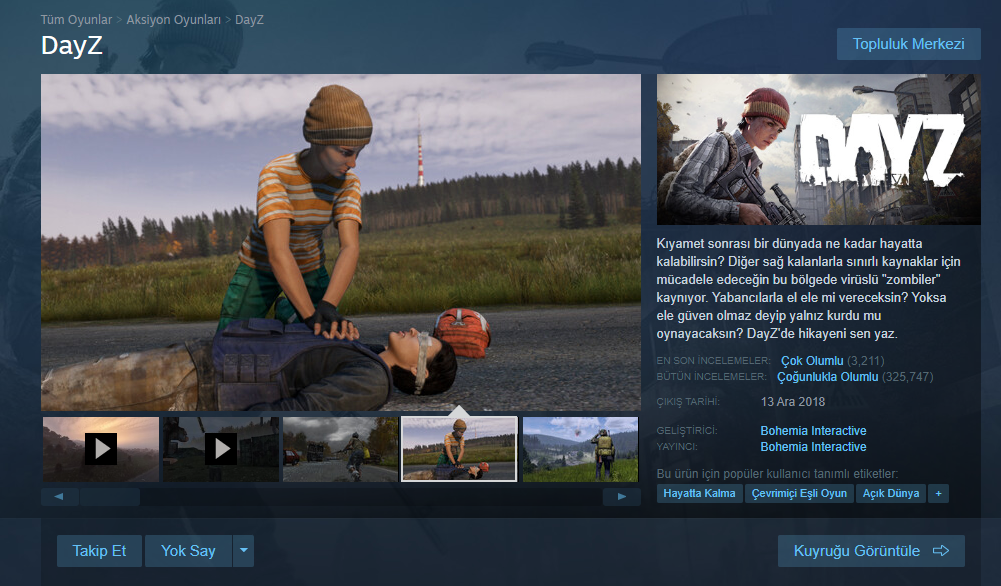Open Topluluk Merkezi community hub
Viewport: 1001px width, 586px height.
click(908, 44)
